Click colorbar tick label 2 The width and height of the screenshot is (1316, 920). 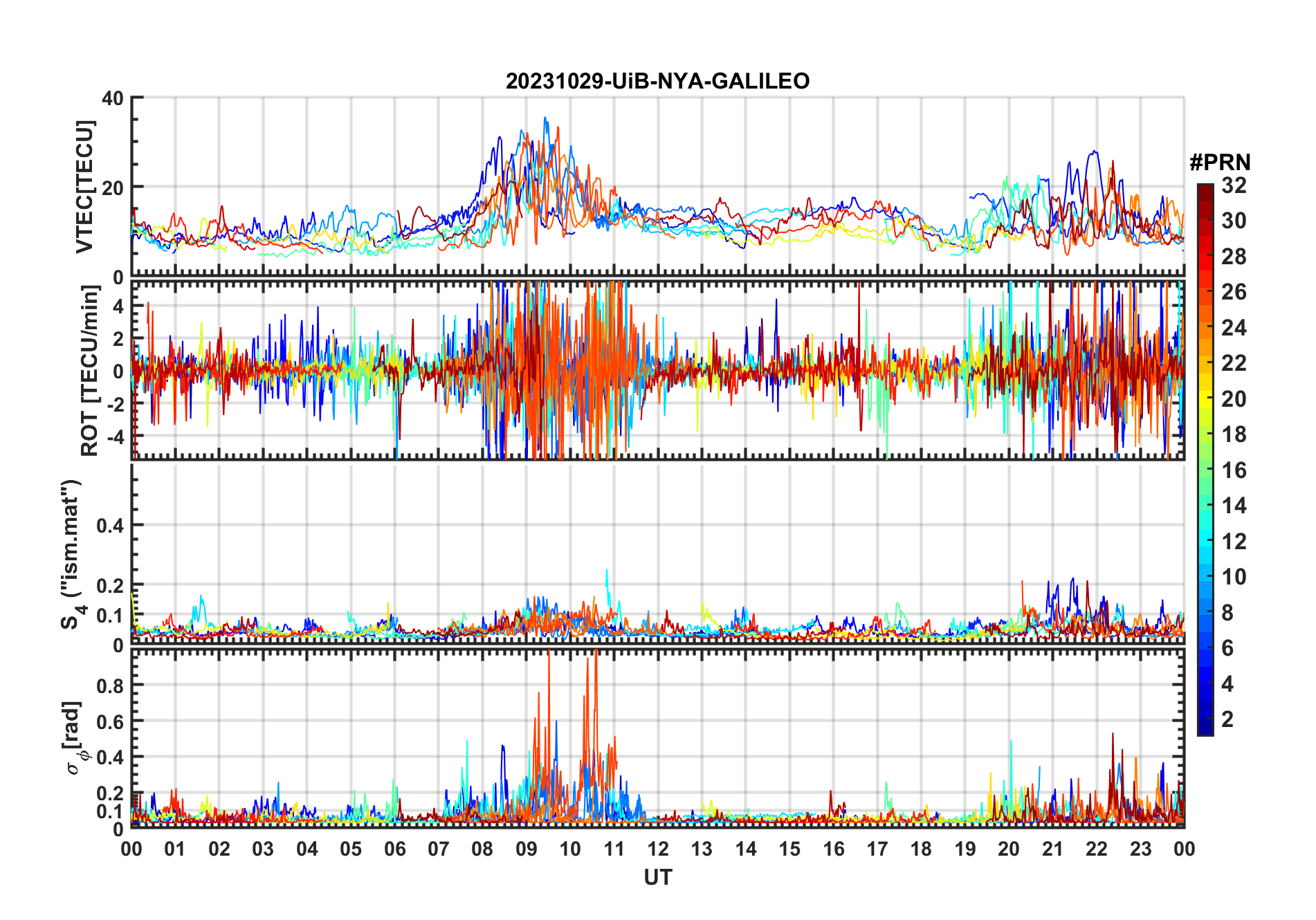(x=1227, y=719)
